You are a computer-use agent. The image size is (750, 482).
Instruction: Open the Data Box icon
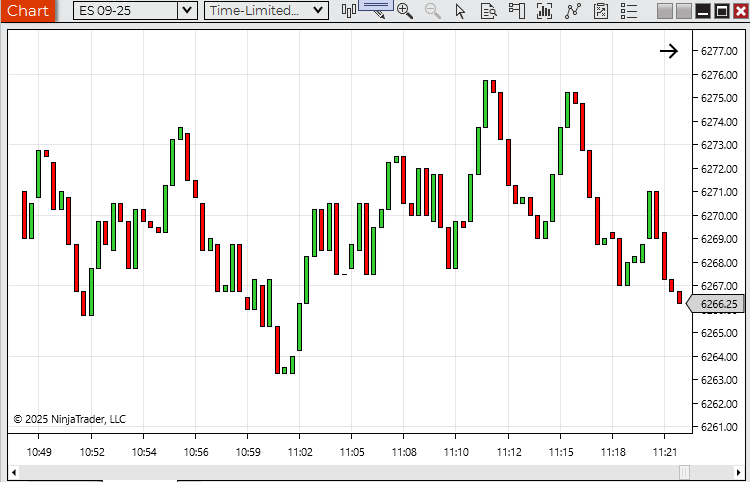pos(488,11)
